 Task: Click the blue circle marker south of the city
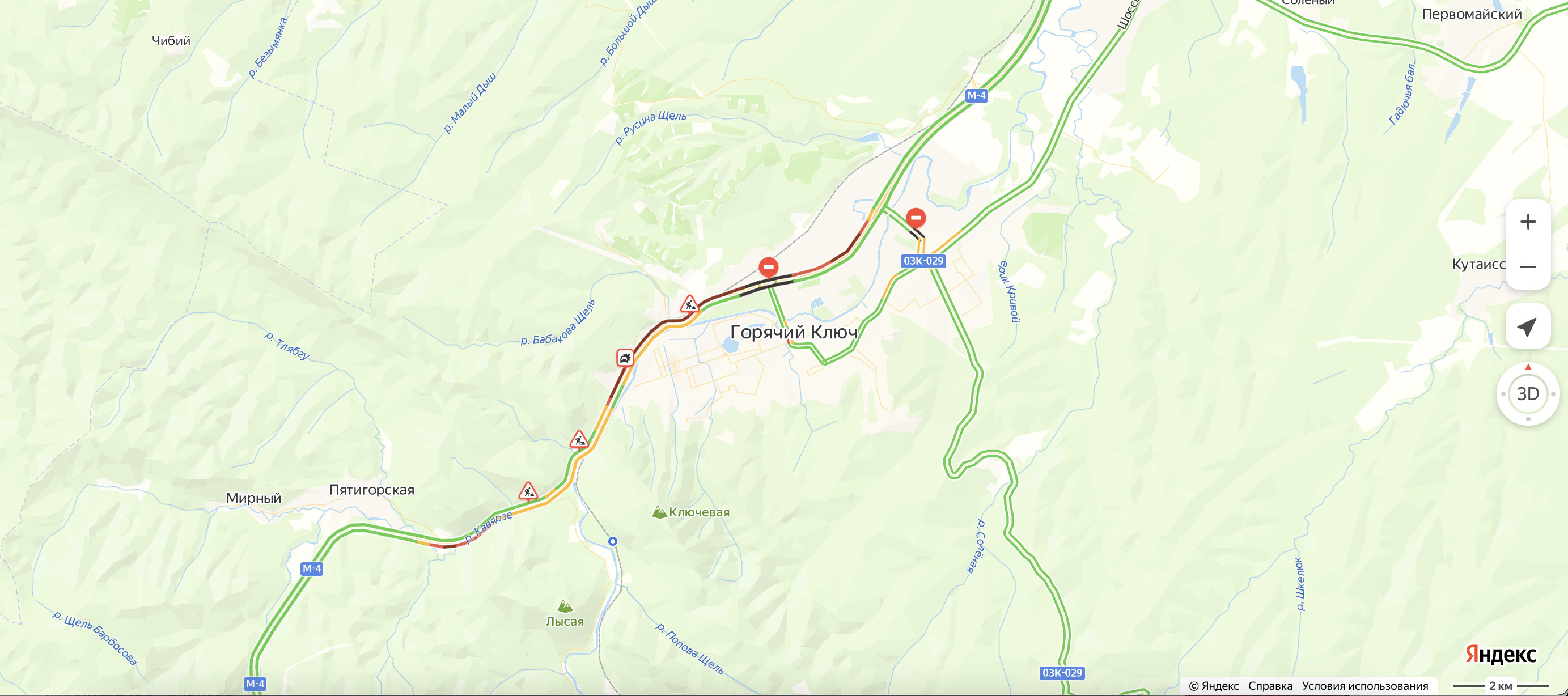[613, 541]
